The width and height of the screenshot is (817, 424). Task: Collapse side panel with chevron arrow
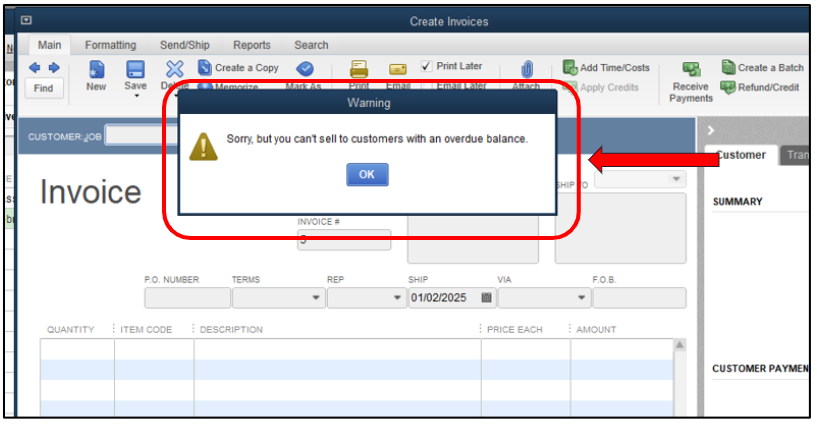[x=711, y=130]
